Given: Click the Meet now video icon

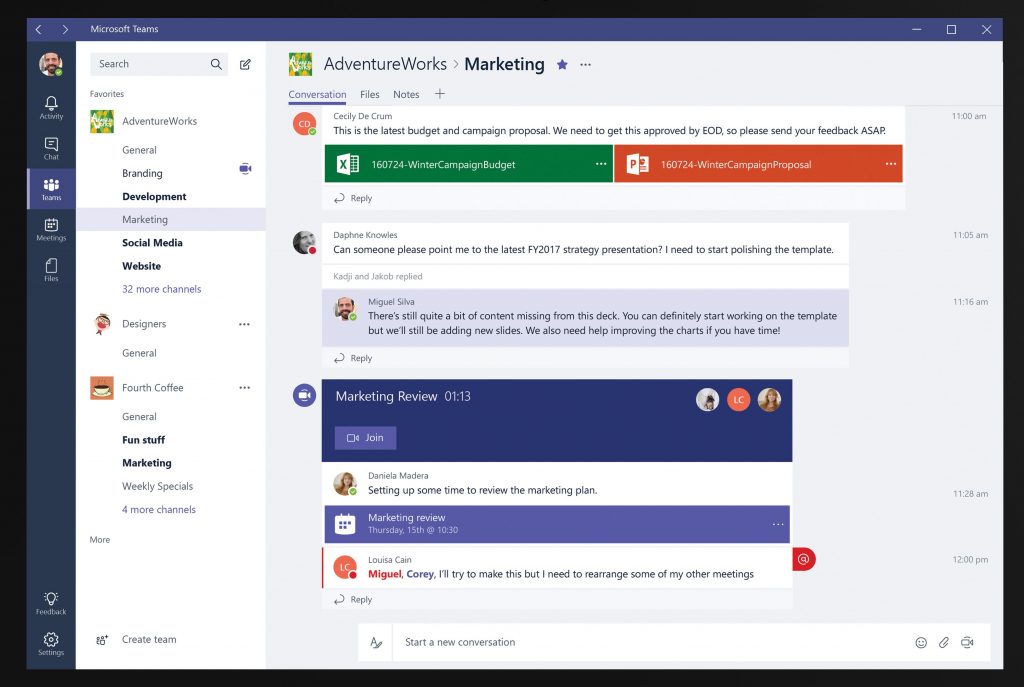Looking at the screenshot, I should 967,642.
